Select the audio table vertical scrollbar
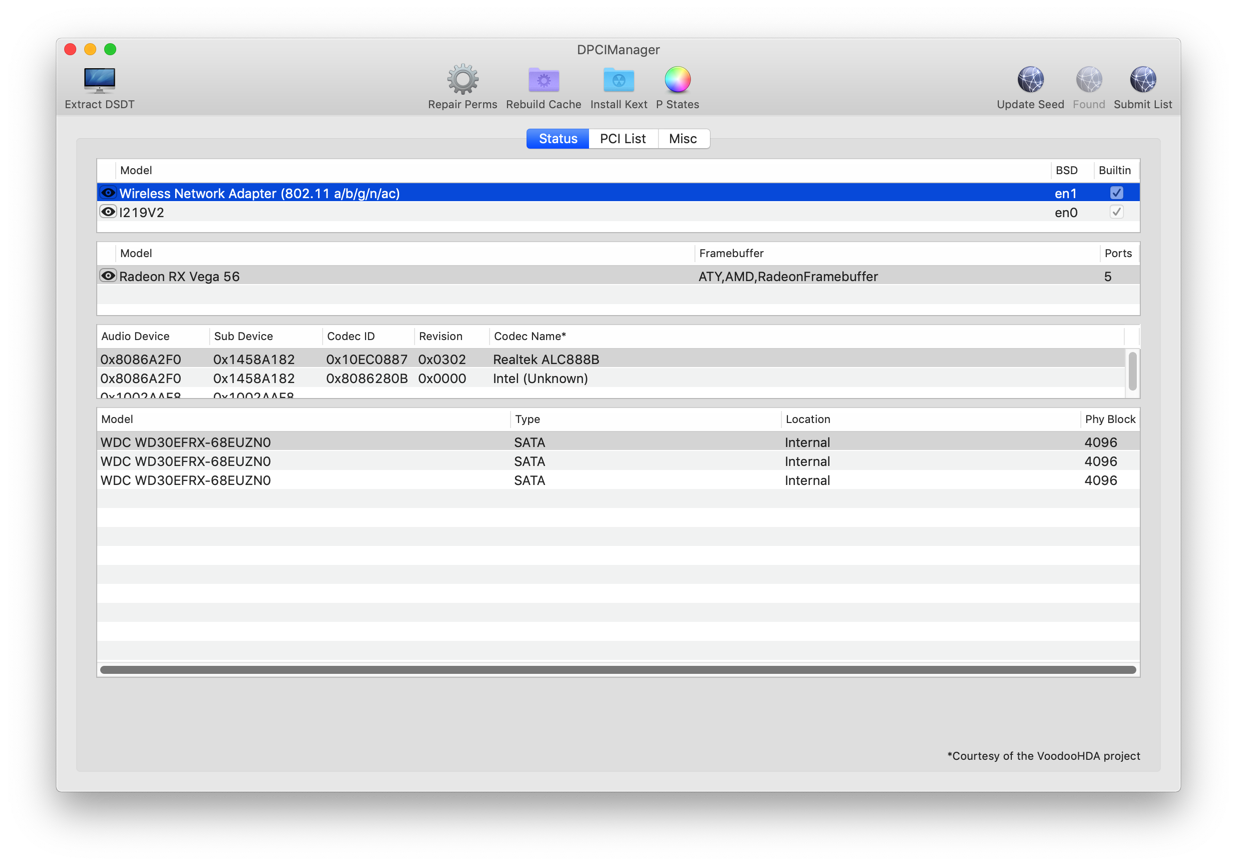 1132,371
